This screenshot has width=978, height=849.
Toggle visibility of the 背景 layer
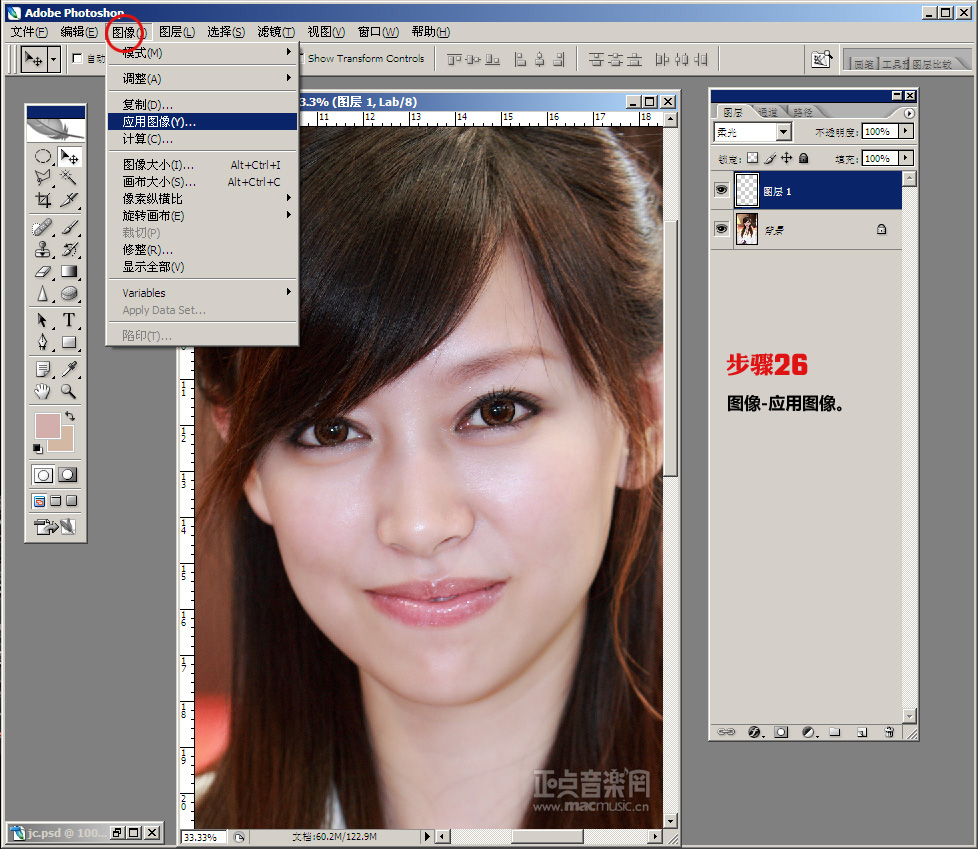[x=721, y=229]
